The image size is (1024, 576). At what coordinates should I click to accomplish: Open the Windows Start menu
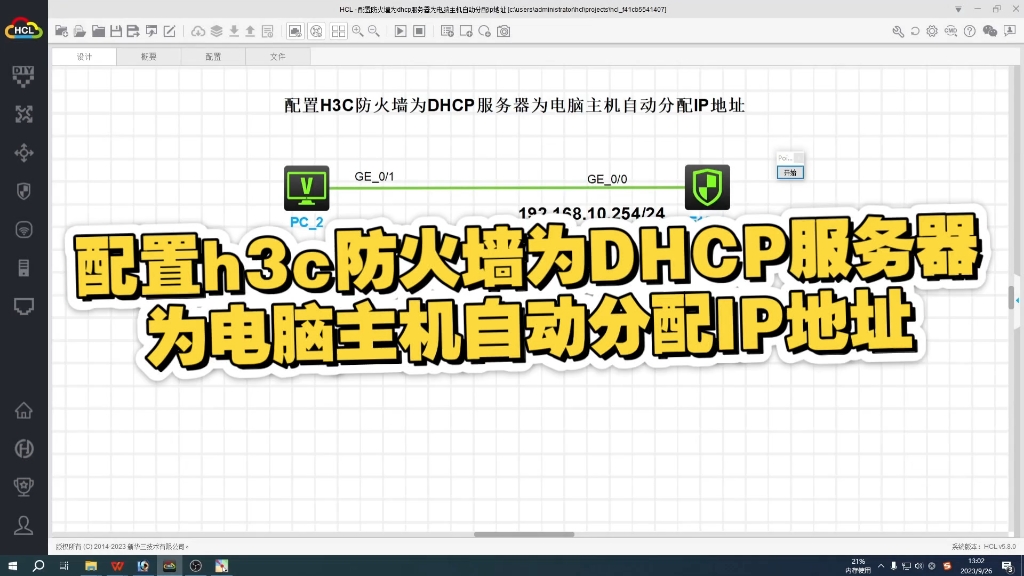pos(12,566)
